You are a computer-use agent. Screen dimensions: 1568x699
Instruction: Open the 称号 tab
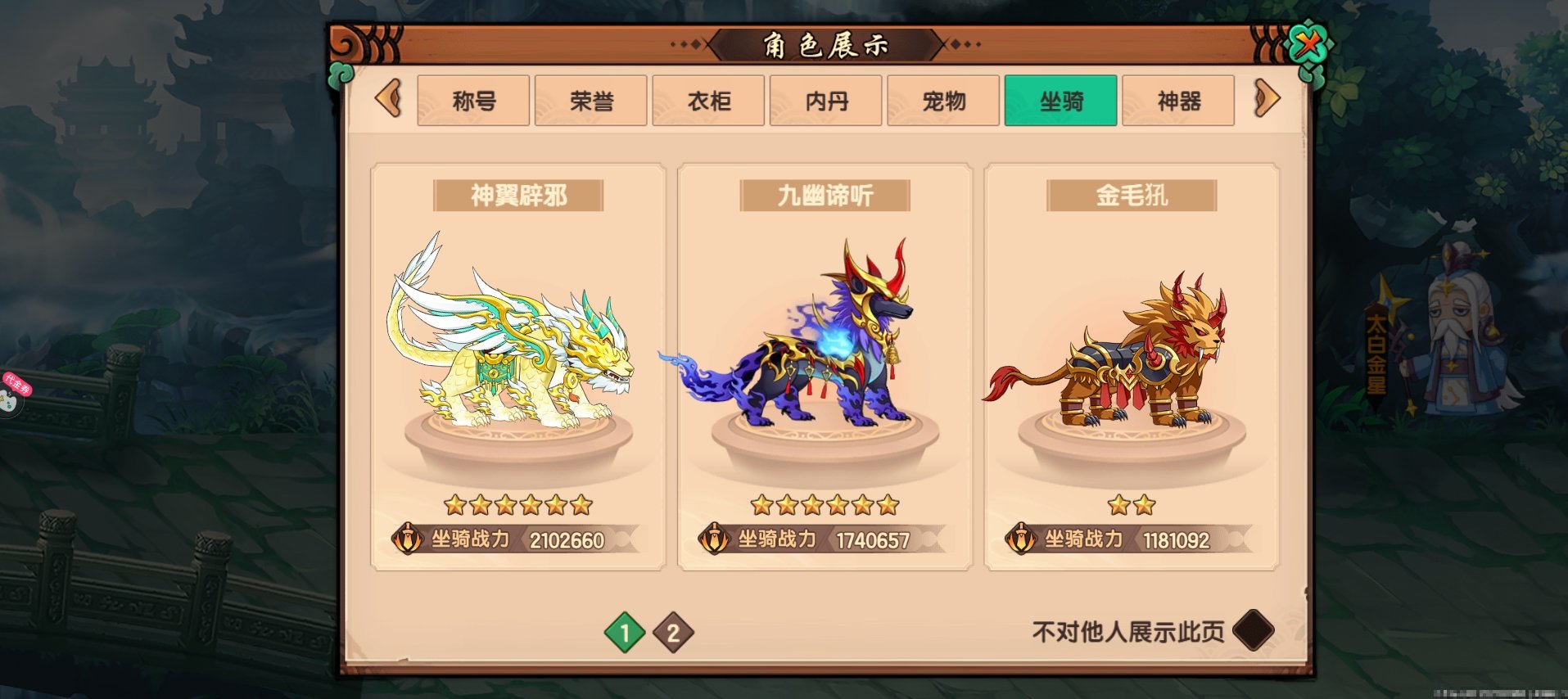[473, 101]
